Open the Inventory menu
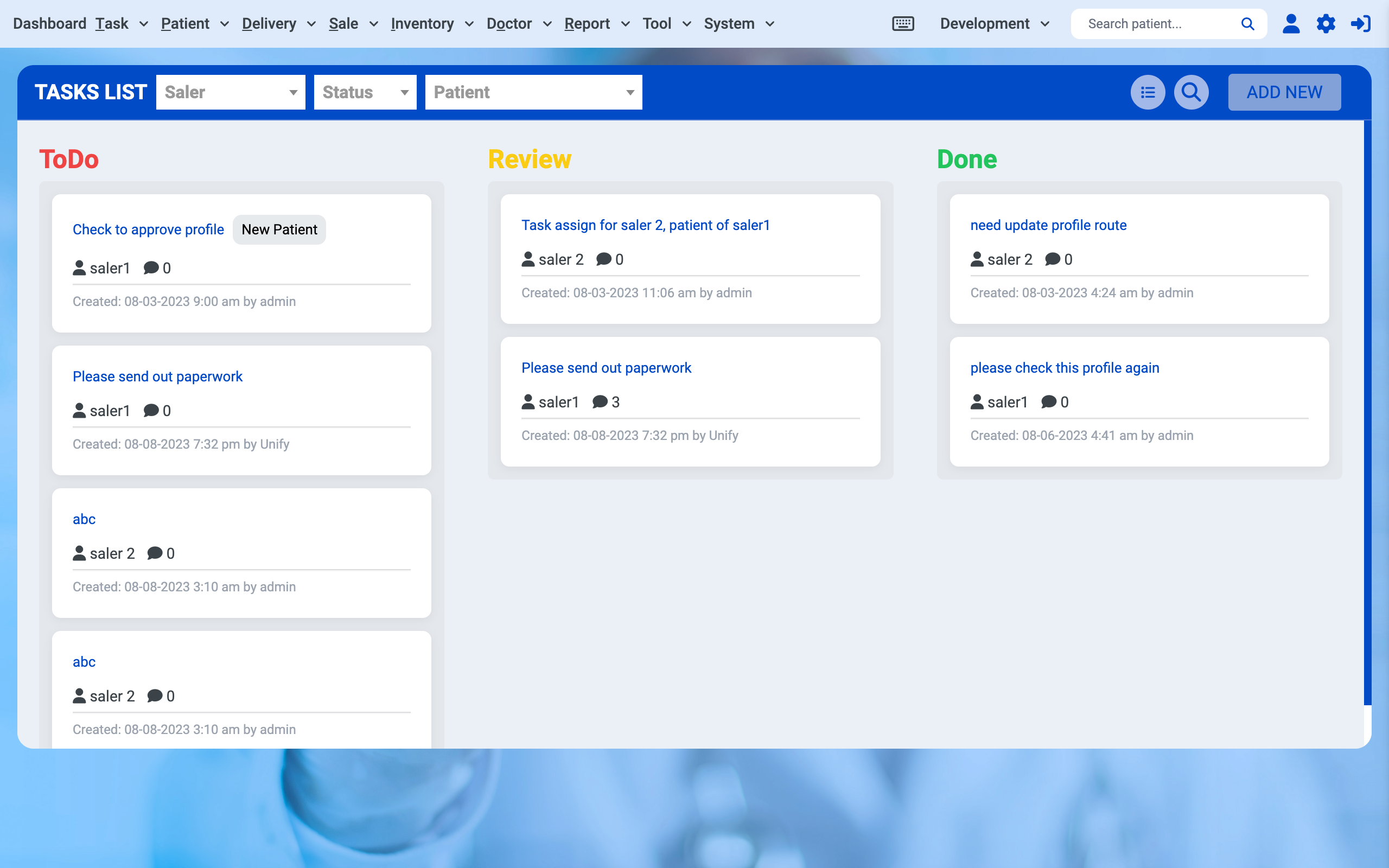Viewport: 1389px width, 868px height. (423, 23)
